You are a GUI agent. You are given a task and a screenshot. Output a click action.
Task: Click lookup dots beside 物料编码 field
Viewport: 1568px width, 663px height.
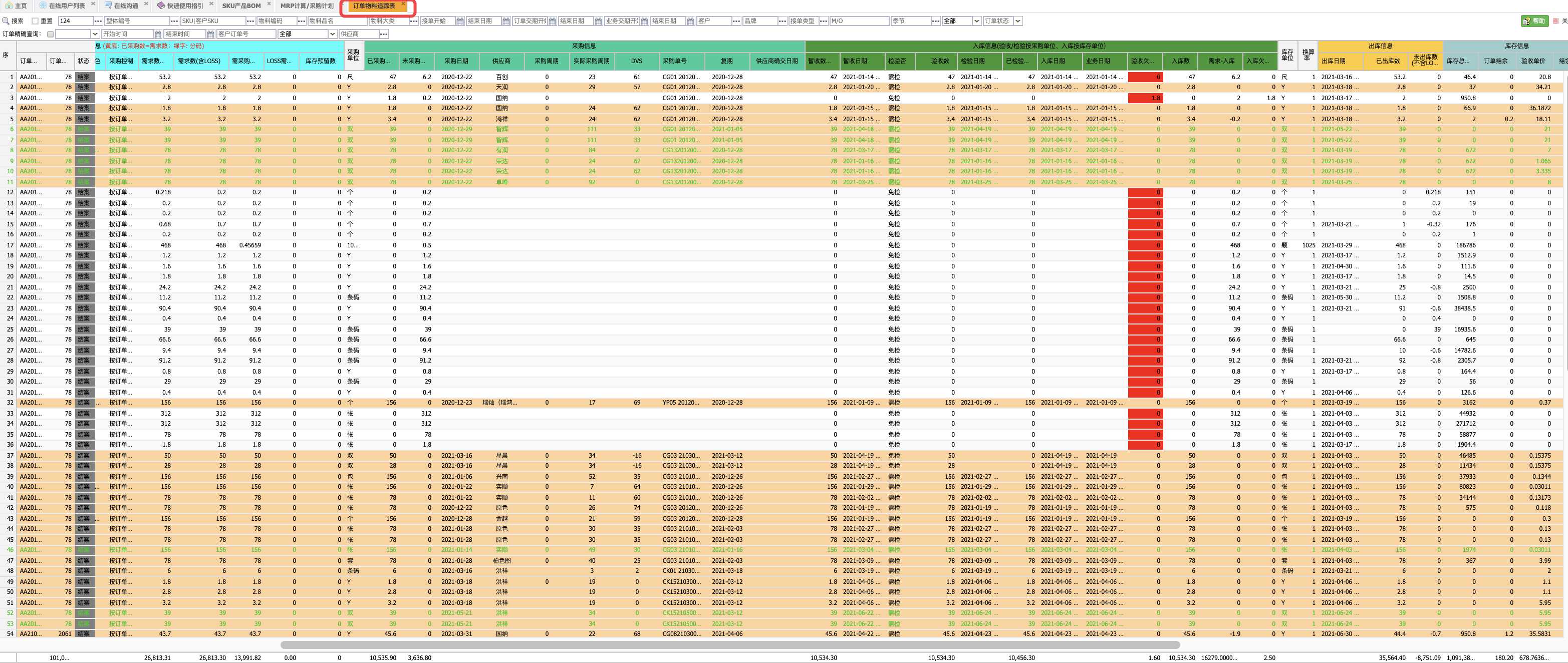[x=301, y=21]
